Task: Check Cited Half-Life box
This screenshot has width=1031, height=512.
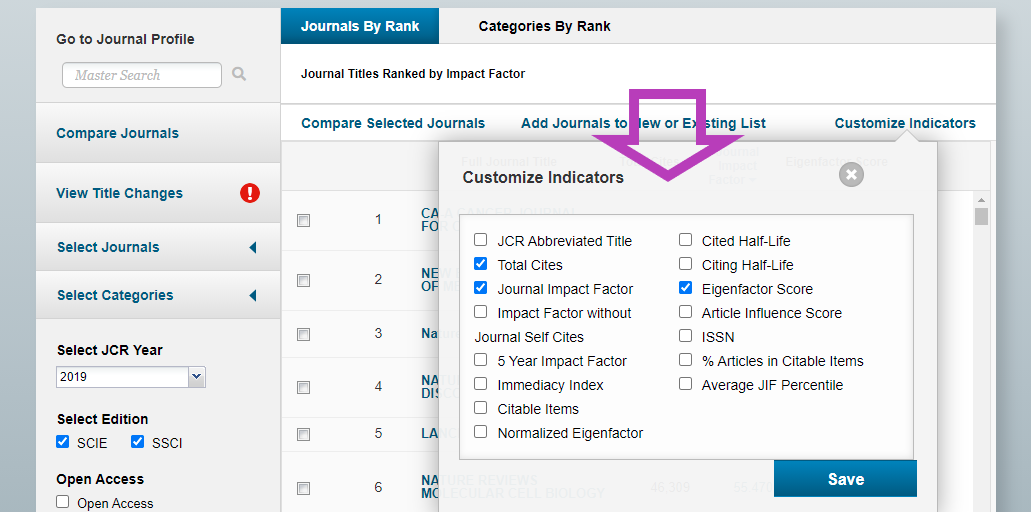Action: (x=686, y=240)
